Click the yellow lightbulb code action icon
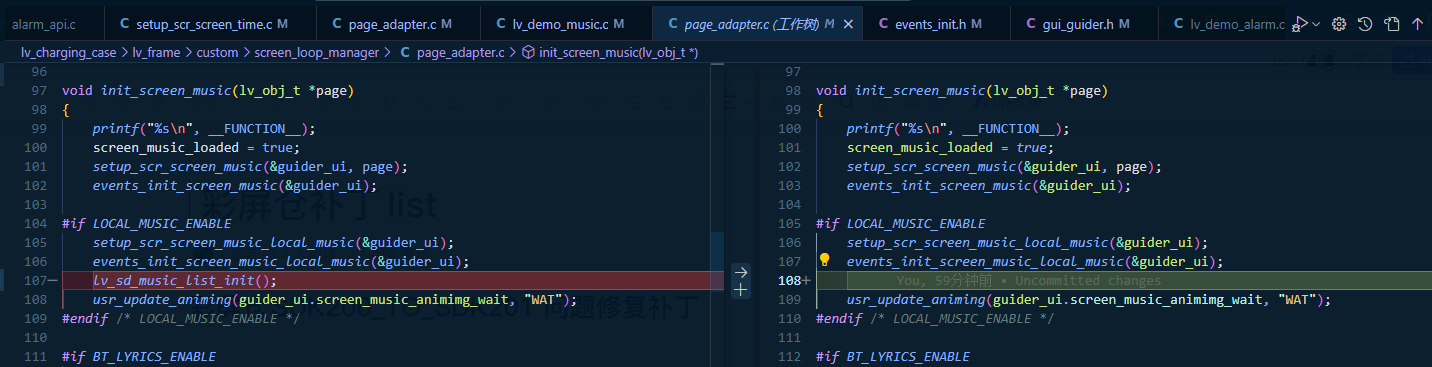The image size is (1432, 367). pyautogui.click(x=825, y=261)
